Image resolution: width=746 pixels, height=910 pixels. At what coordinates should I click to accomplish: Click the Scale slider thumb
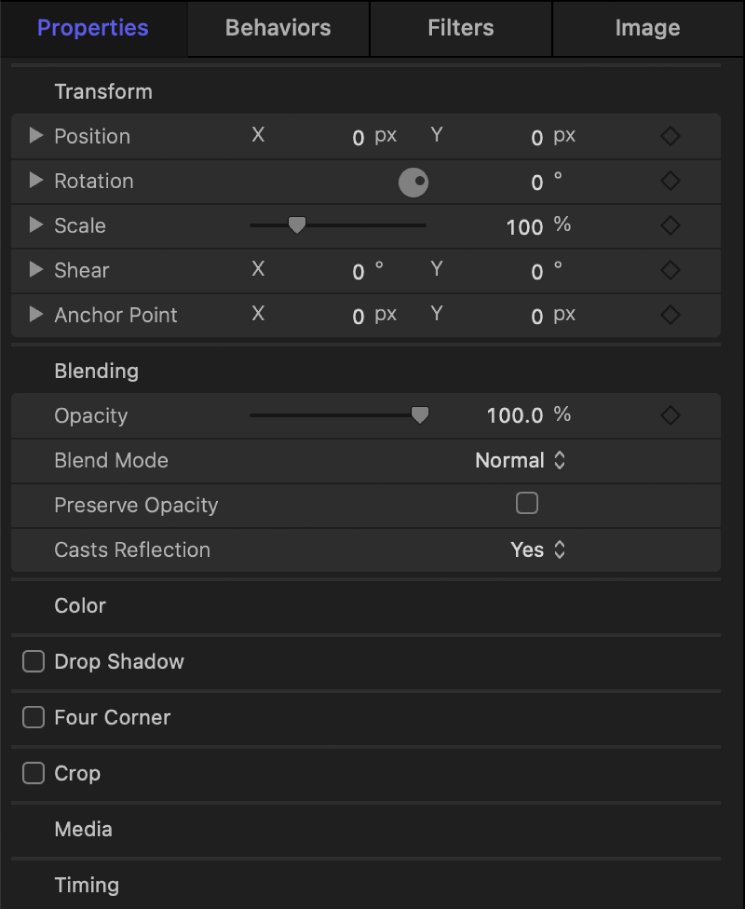(296, 225)
